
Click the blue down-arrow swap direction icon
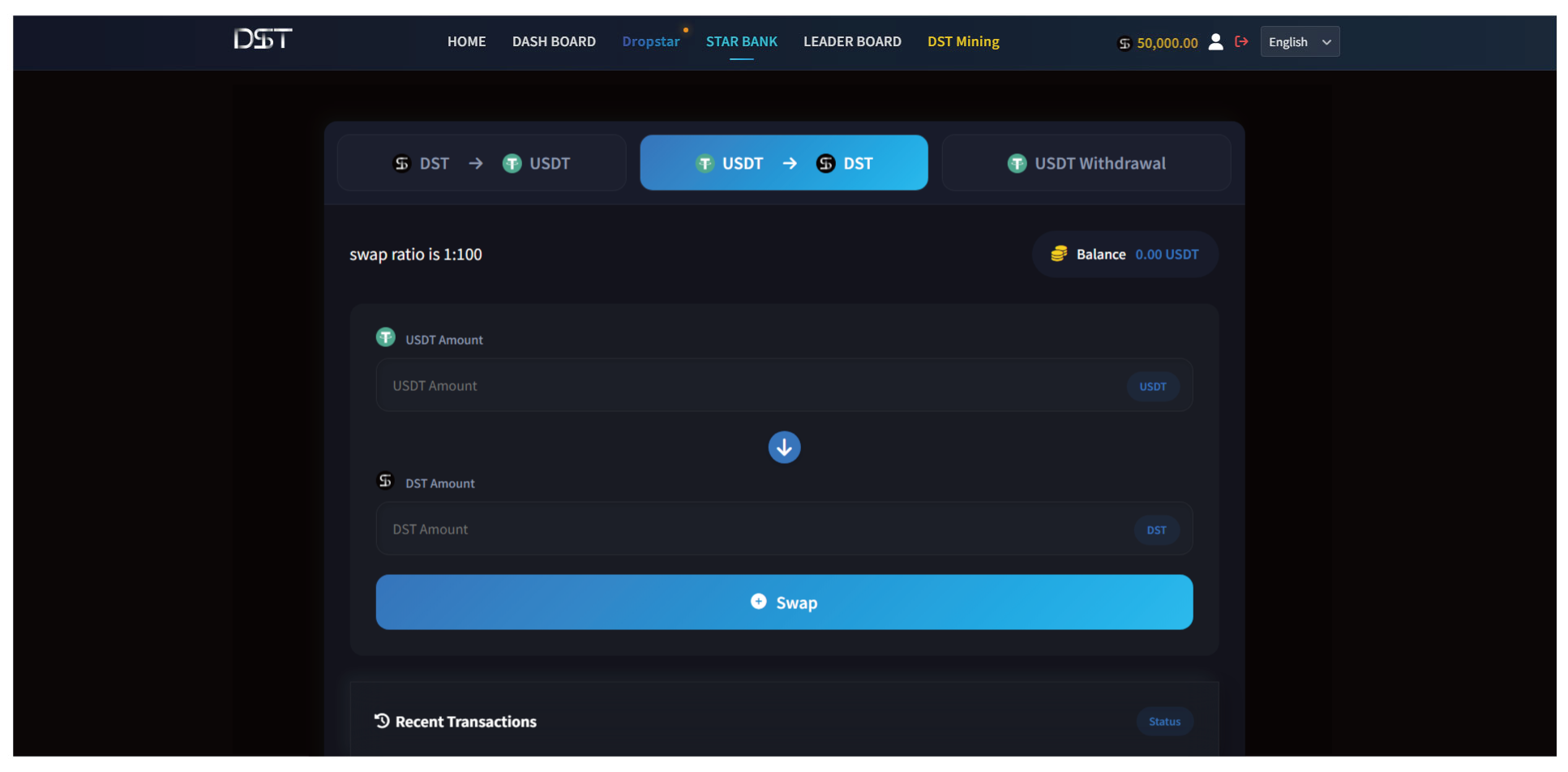(784, 448)
